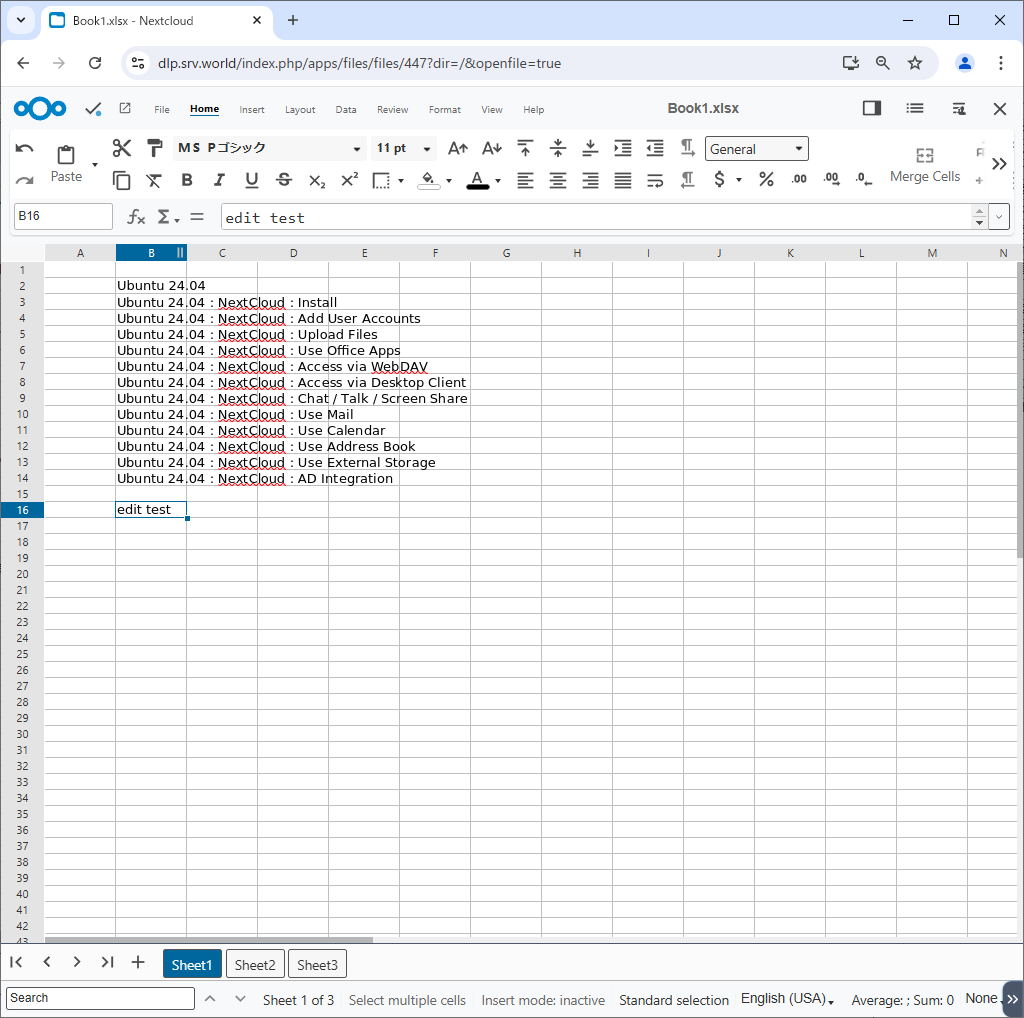The width and height of the screenshot is (1024, 1018).
Task: Open the File menu
Action: [162, 110]
